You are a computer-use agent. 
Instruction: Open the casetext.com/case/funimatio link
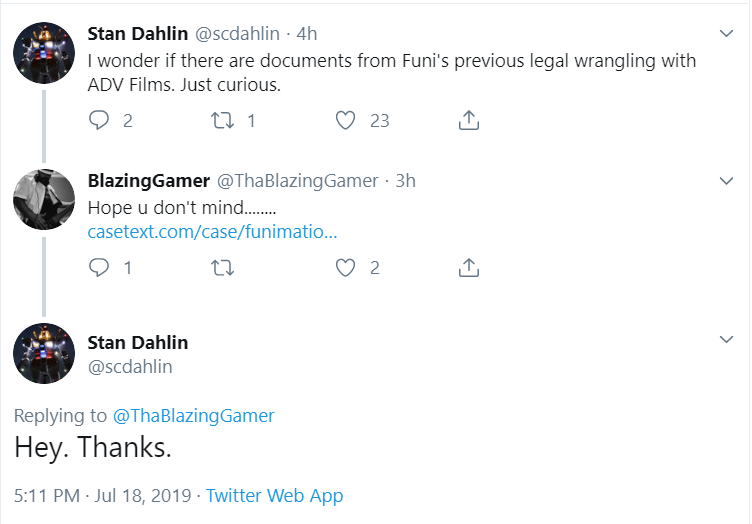point(212,232)
